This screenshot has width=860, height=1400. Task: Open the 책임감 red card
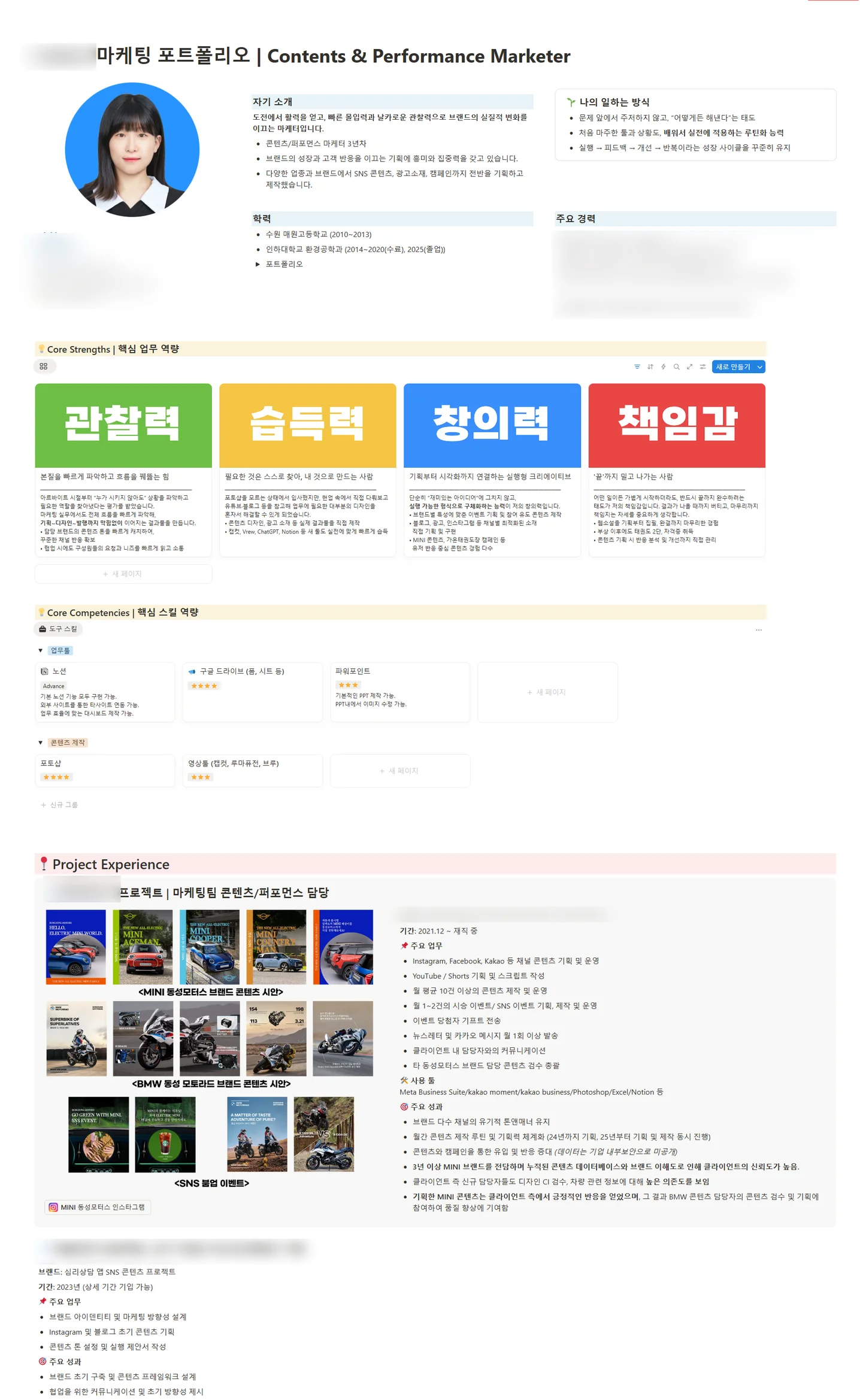click(x=677, y=470)
